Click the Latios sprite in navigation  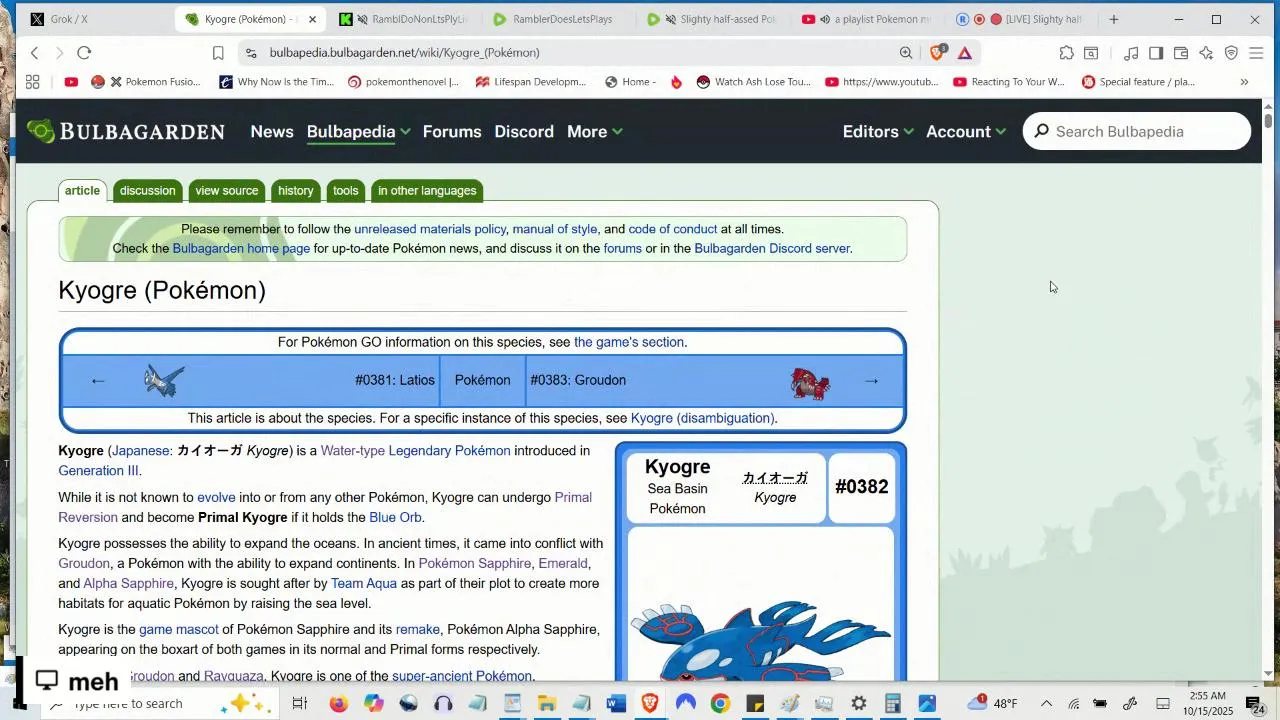coord(164,380)
